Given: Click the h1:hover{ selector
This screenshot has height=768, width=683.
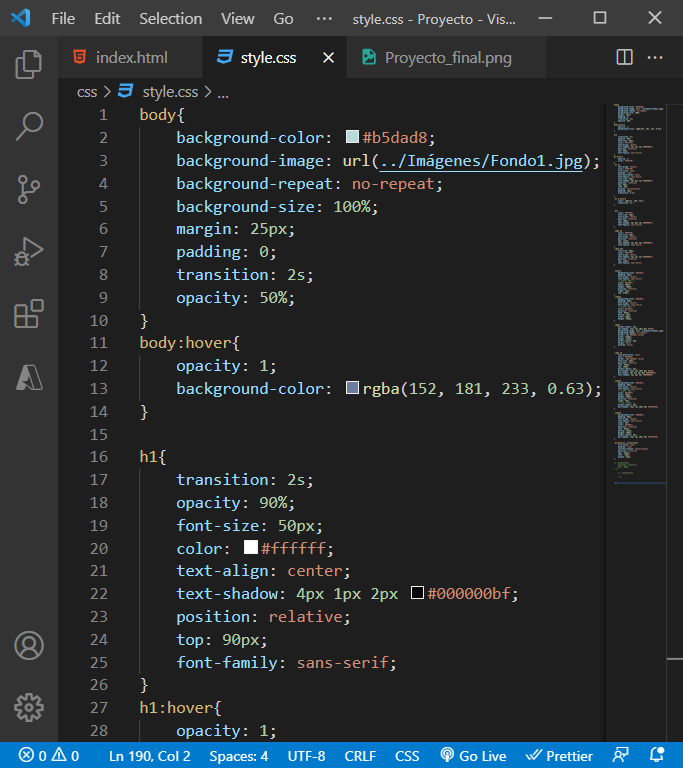Looking at the screenshot, I should (x=180, y=708).
